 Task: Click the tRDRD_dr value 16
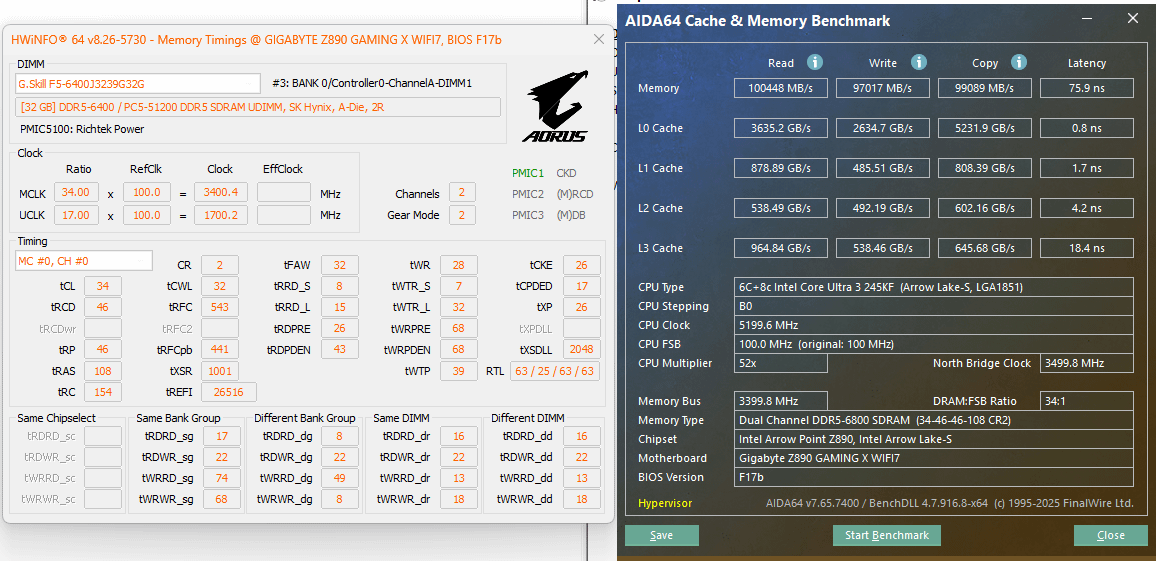459,436
